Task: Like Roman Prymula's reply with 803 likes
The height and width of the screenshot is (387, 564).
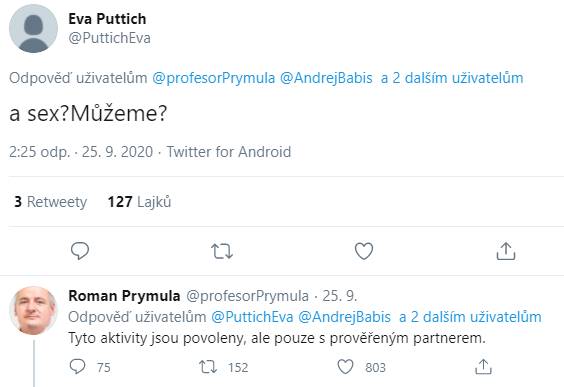Action: [361, 367]
